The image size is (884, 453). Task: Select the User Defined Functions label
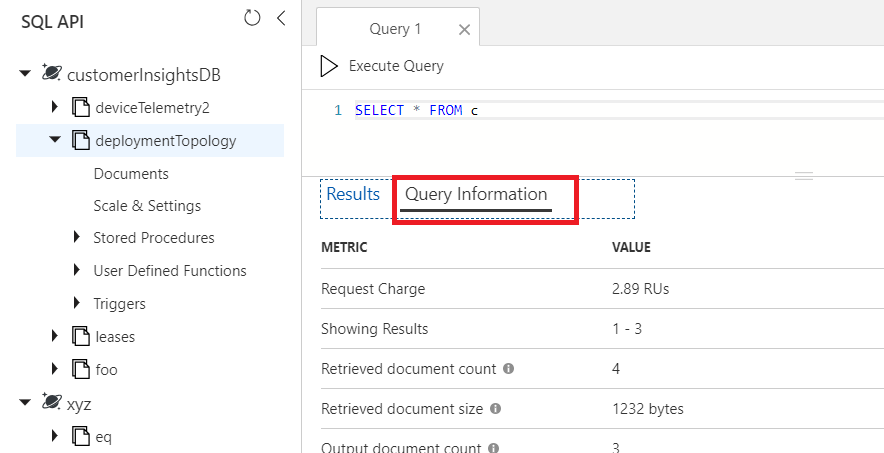[170, 271]
